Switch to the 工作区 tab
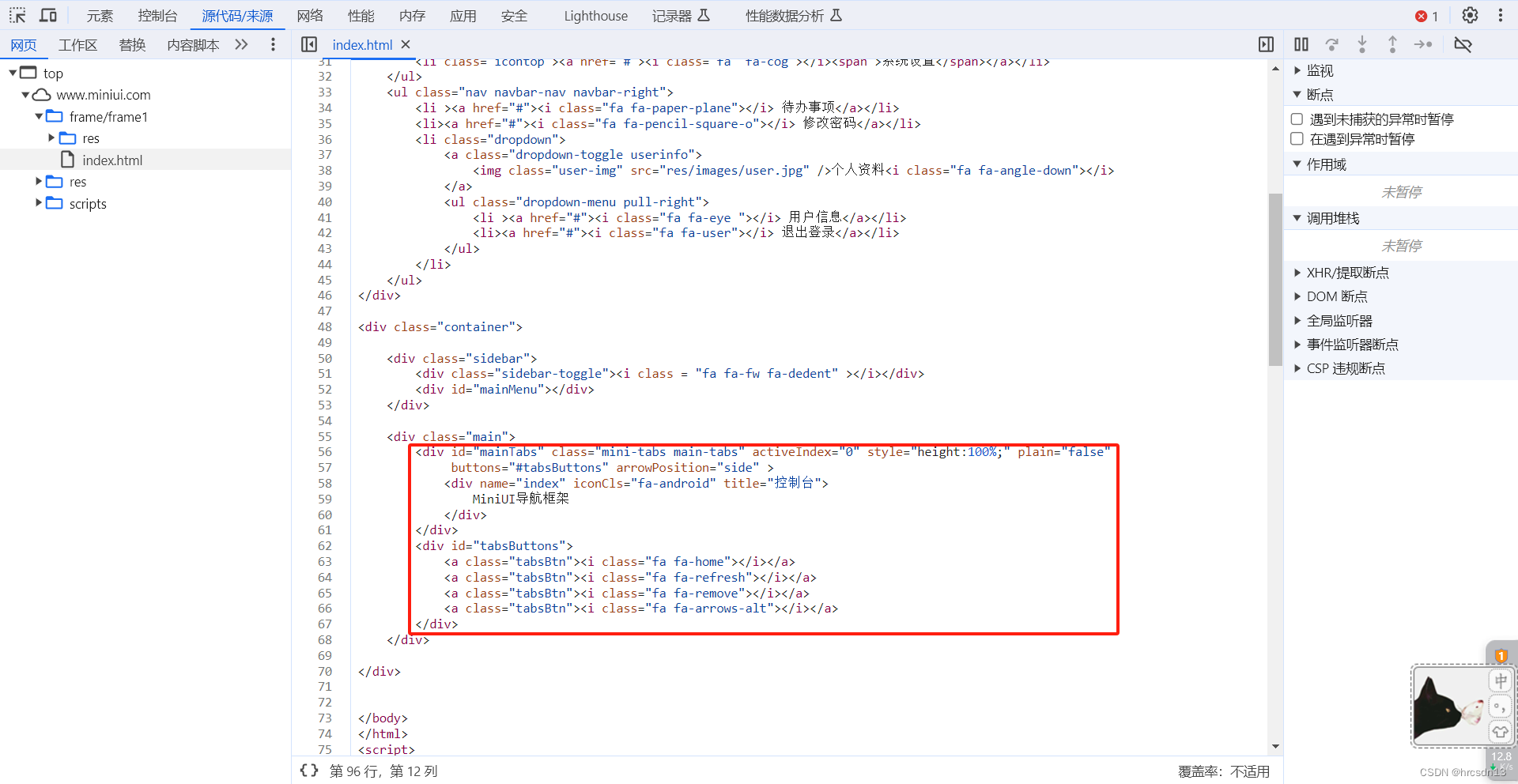The height and width of the screenshot is (784, 1518). click(x=77, y=45)
